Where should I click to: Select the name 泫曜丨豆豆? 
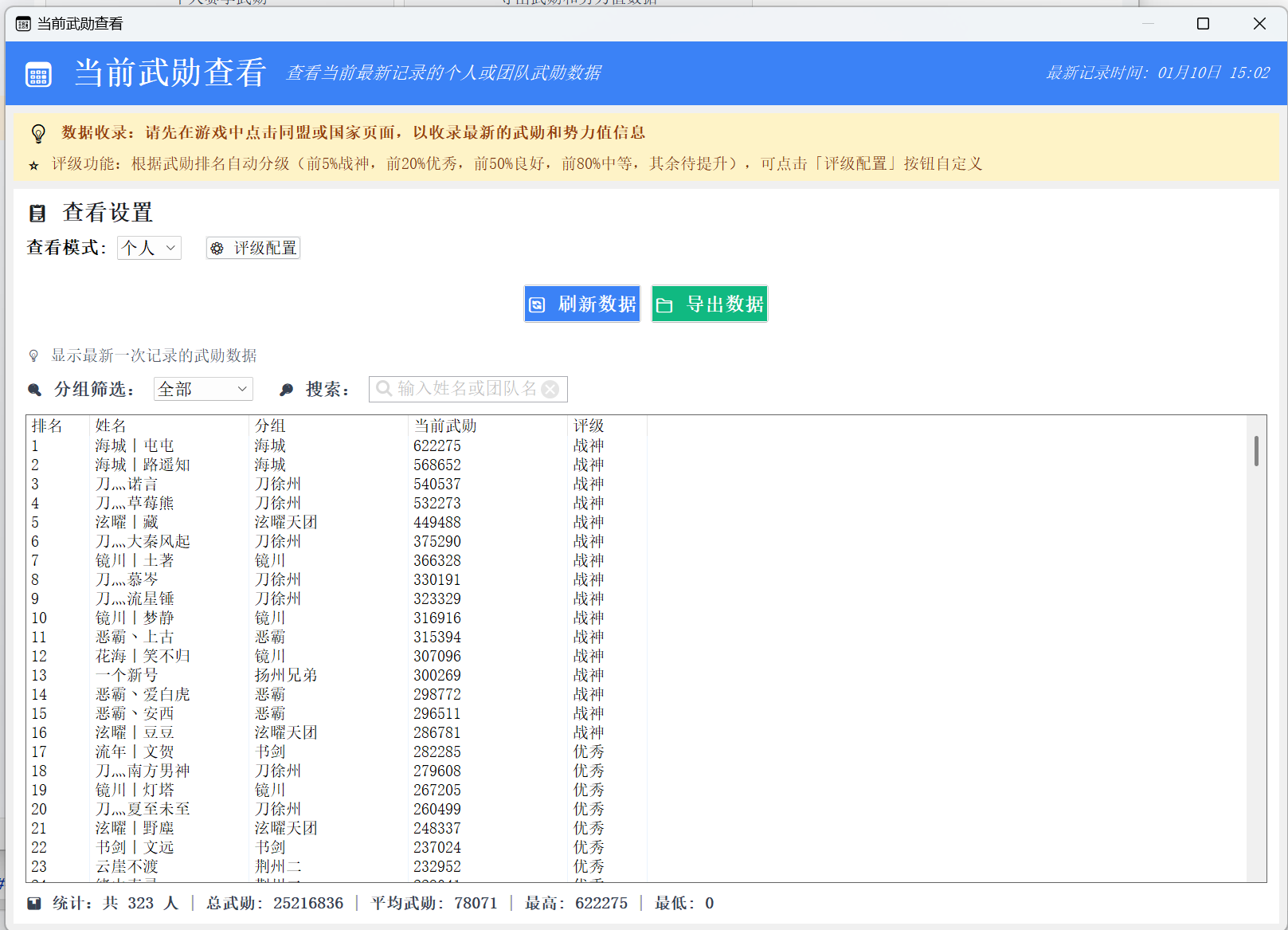click(135, 732)
